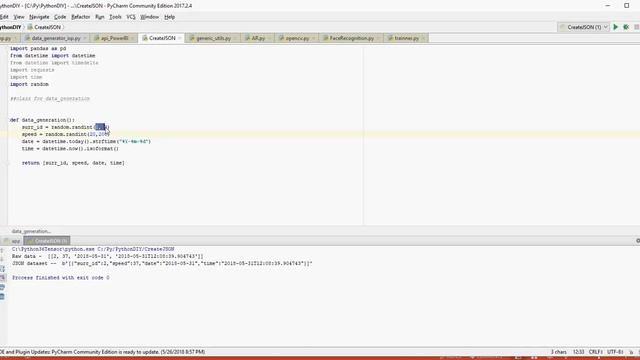Switch to the AR.py editor tab
The height and width of the screenshot is (360, 640).
point(258,38)
